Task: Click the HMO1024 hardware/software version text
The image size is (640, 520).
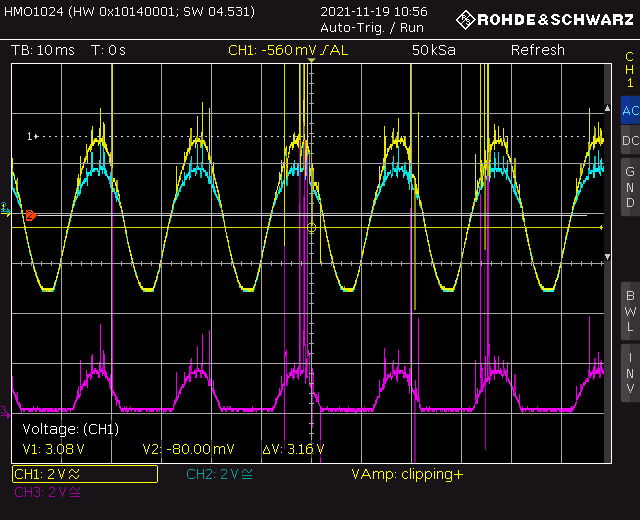Action: (x=129, y=11)
